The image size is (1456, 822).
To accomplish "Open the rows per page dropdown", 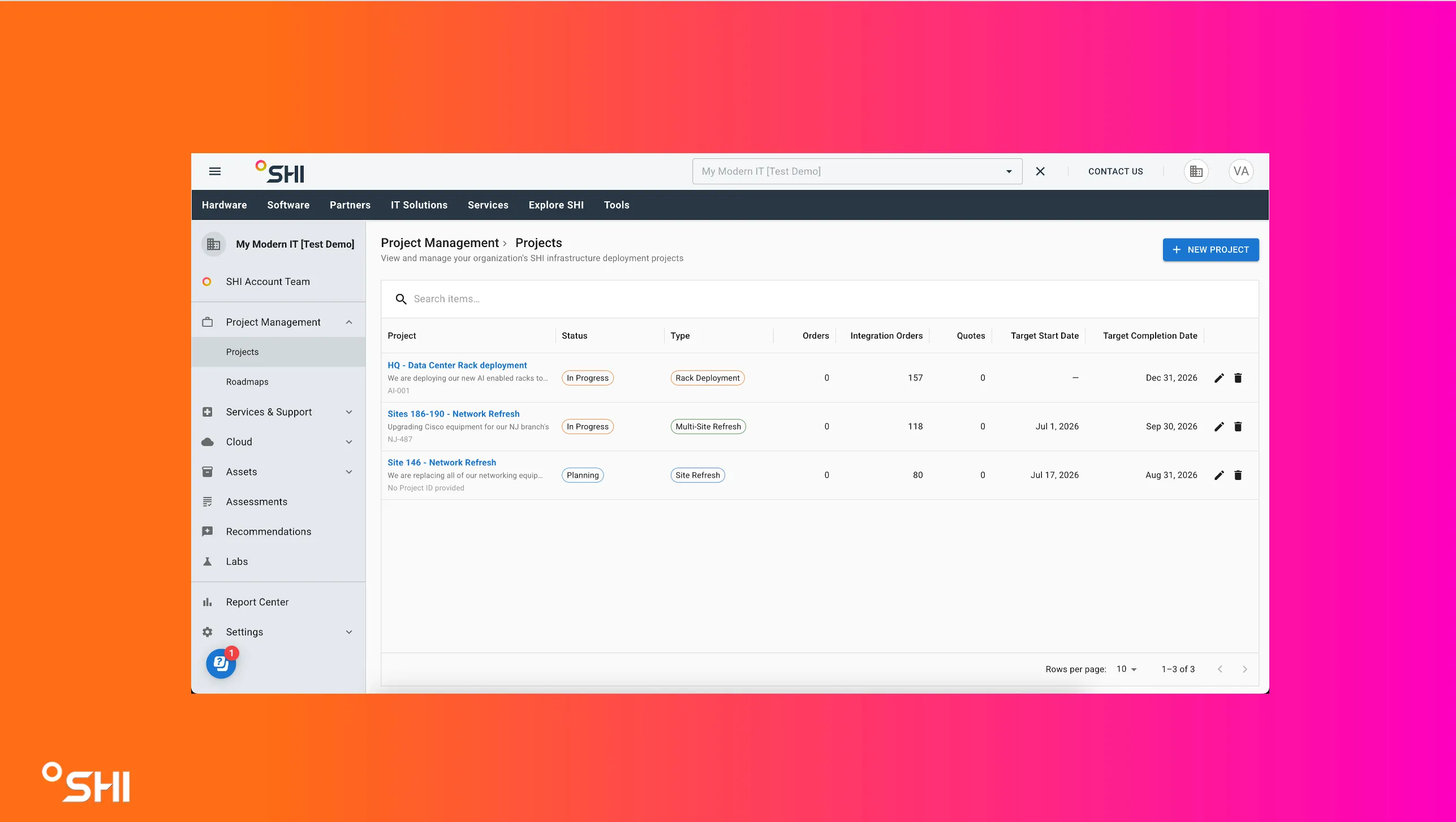I will 1126,669.
